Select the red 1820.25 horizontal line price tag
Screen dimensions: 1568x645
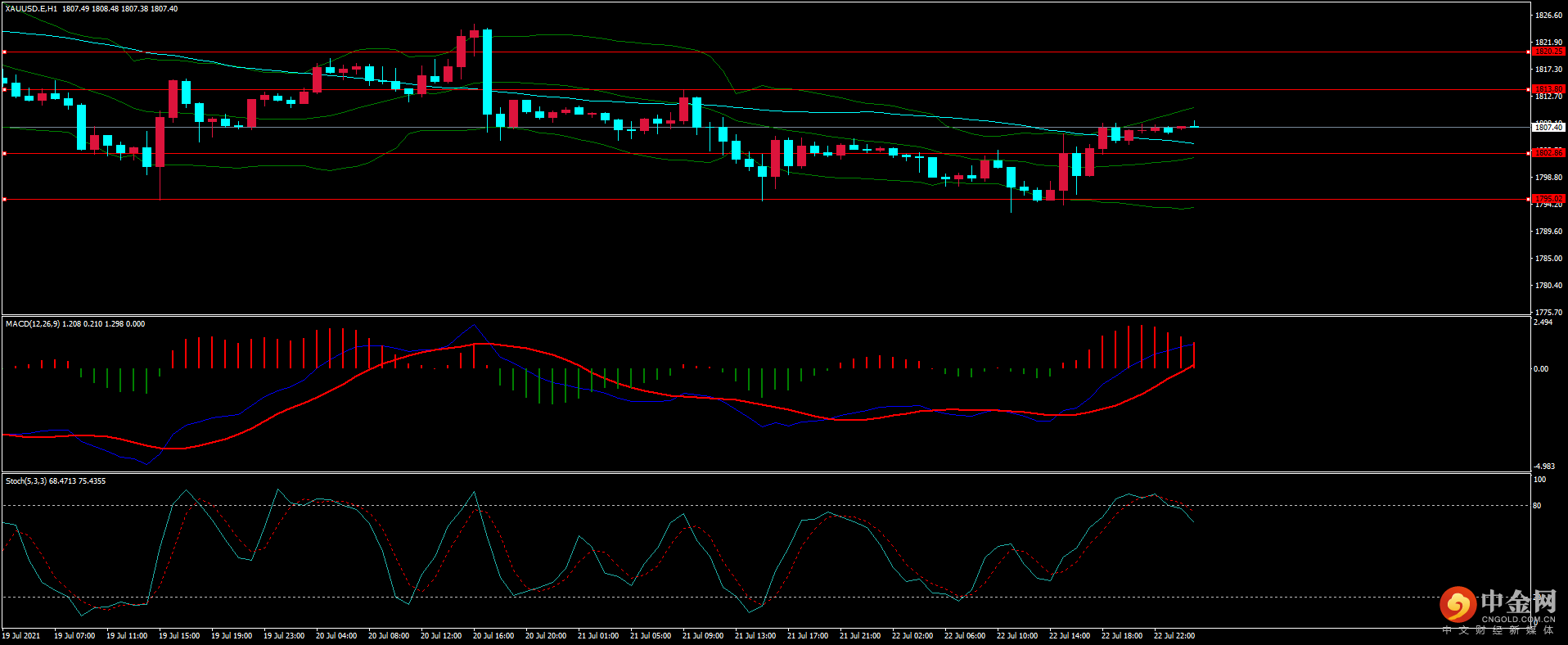(x=1548, y=52)
